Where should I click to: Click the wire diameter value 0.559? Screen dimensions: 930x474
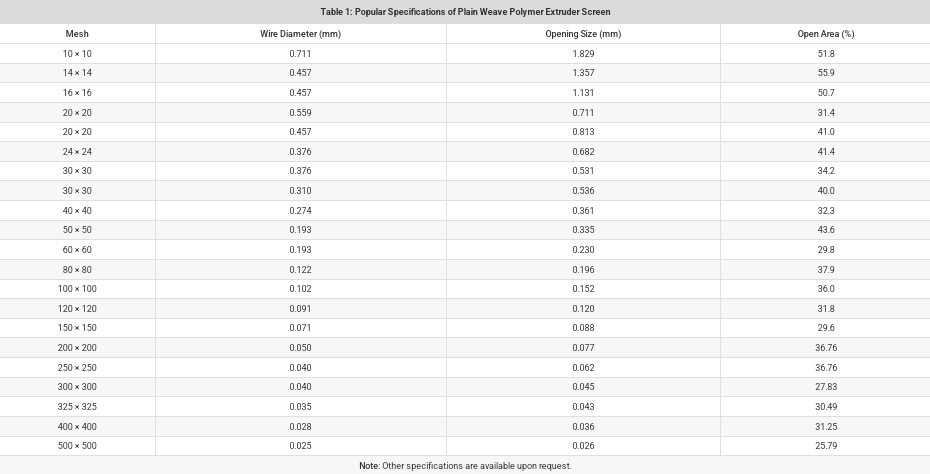pos(301,112)
